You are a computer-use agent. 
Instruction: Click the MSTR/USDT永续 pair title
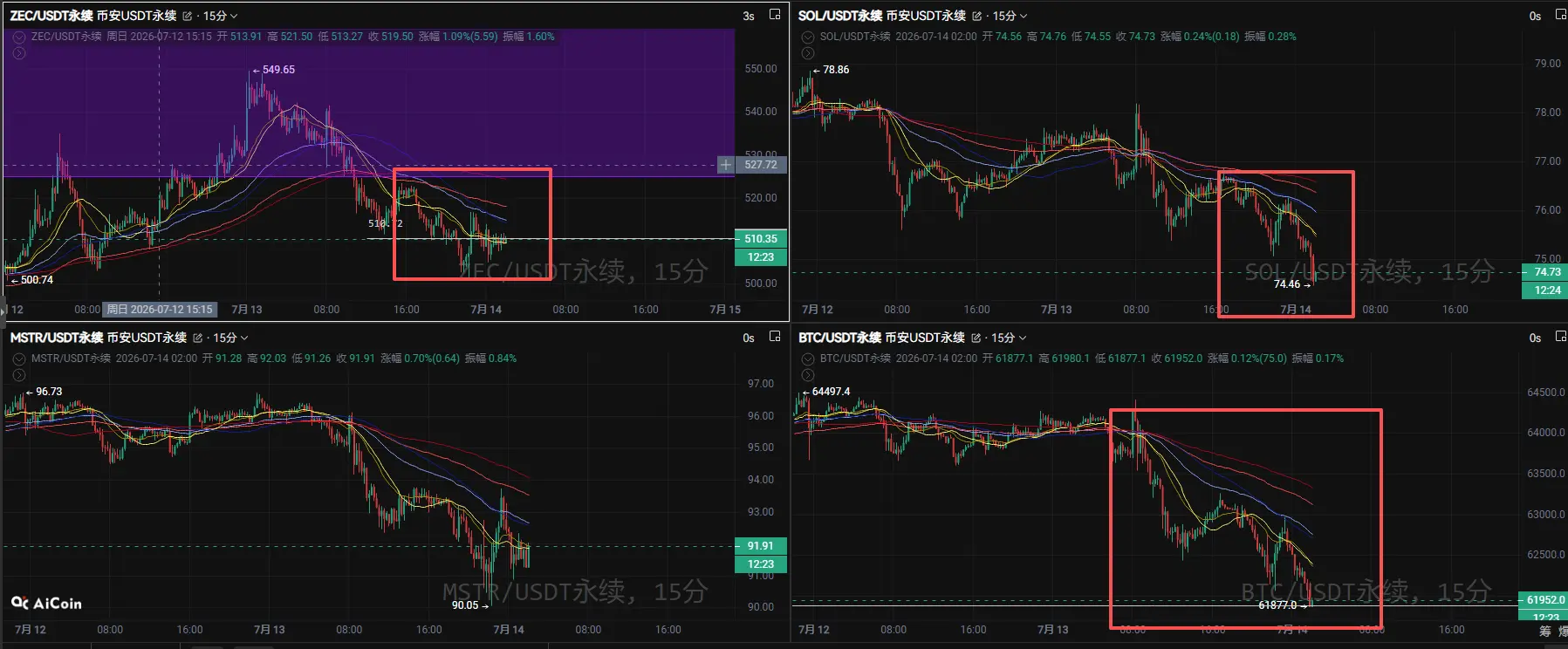(57, 338)
